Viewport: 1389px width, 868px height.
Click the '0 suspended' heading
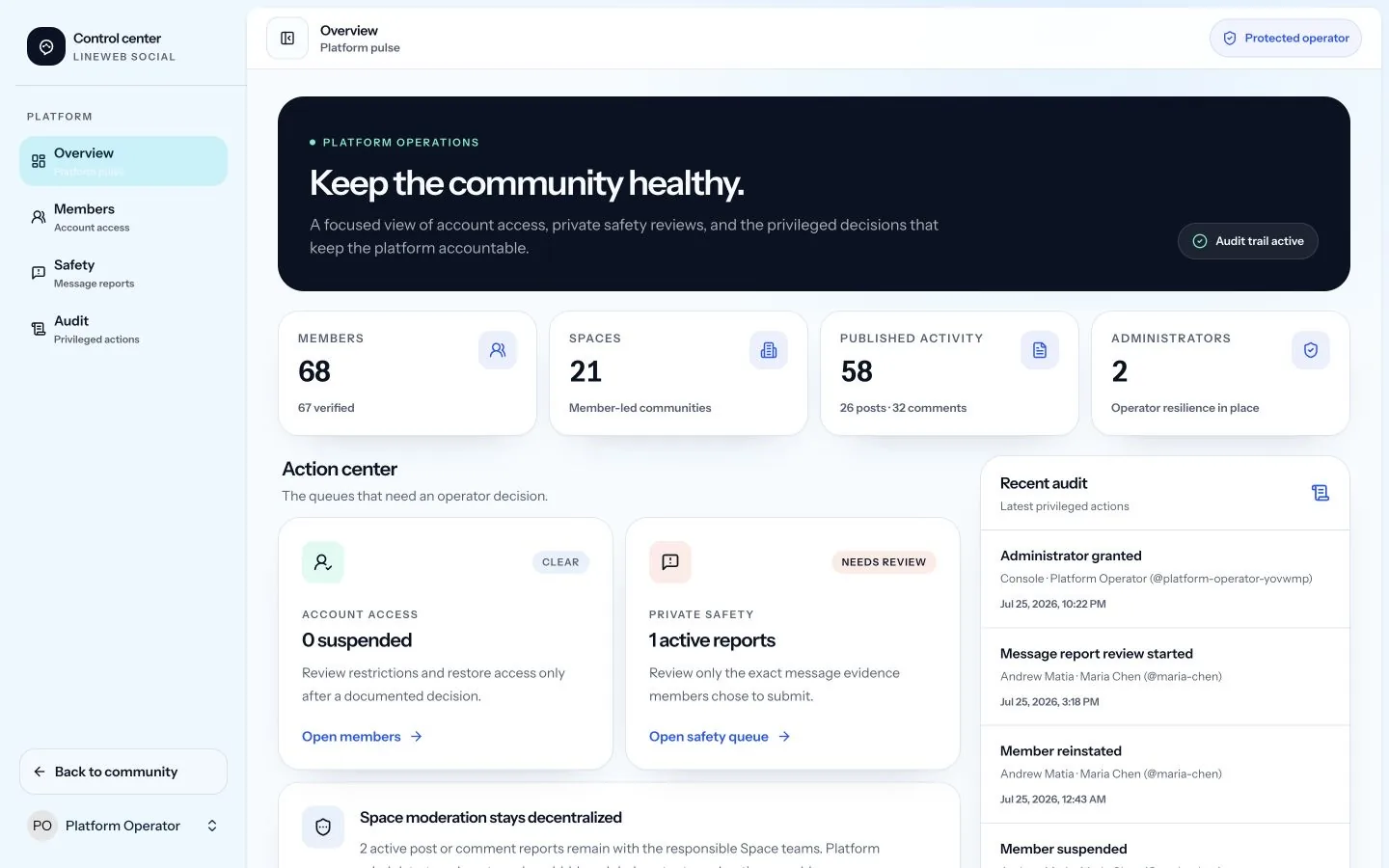357,640
